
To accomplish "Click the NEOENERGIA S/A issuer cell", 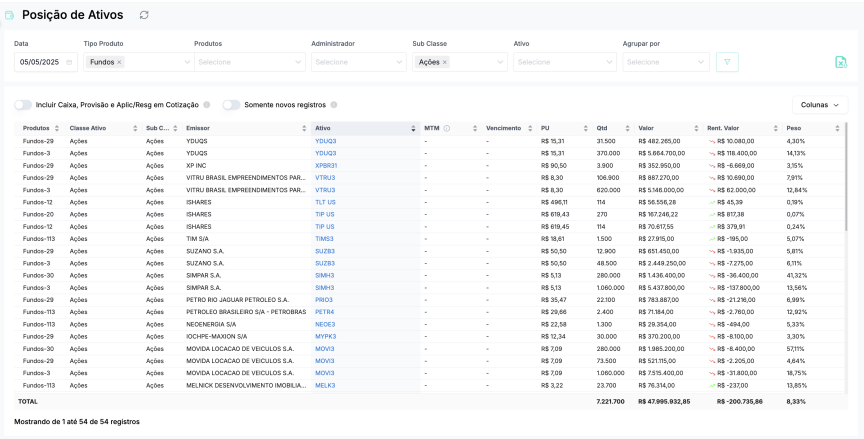I will 211,324.
